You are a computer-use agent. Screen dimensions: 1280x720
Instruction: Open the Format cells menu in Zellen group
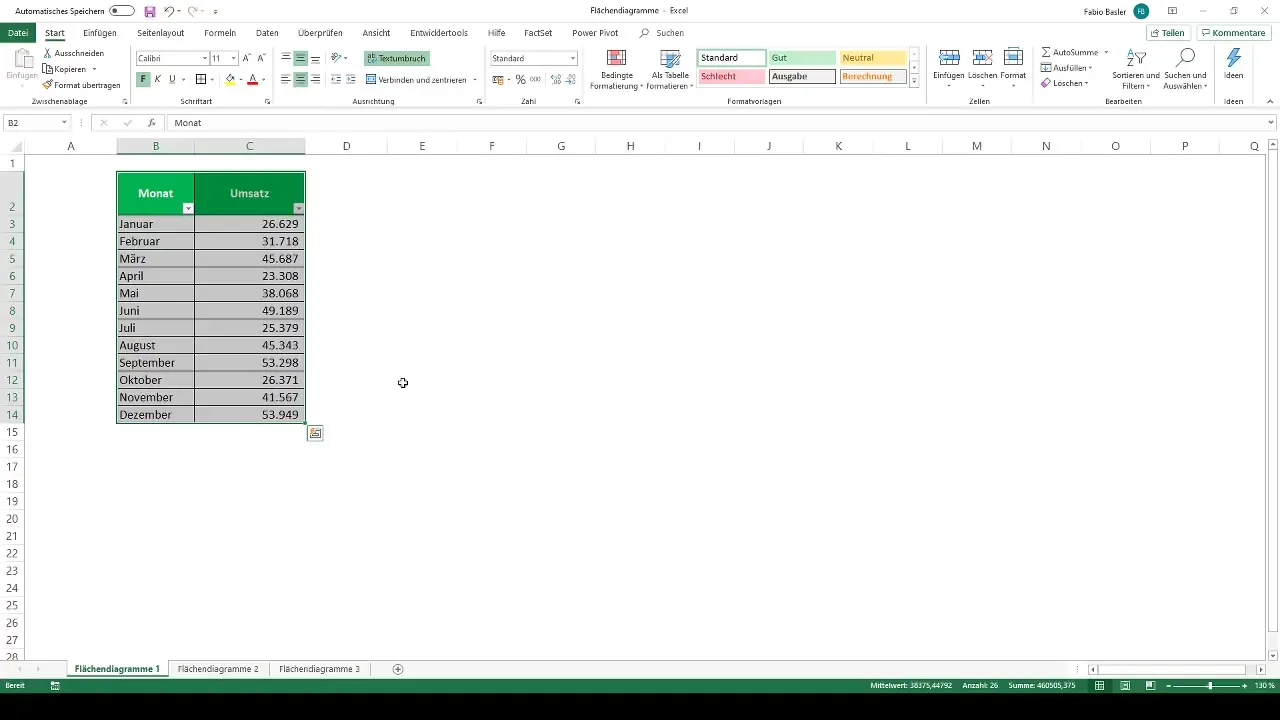pos(1013,66)
